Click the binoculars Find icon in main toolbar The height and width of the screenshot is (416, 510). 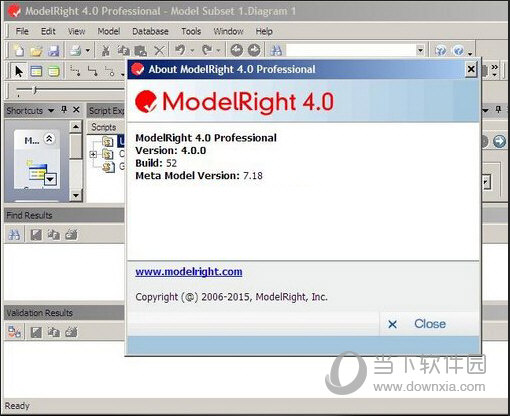coord(276,50)
